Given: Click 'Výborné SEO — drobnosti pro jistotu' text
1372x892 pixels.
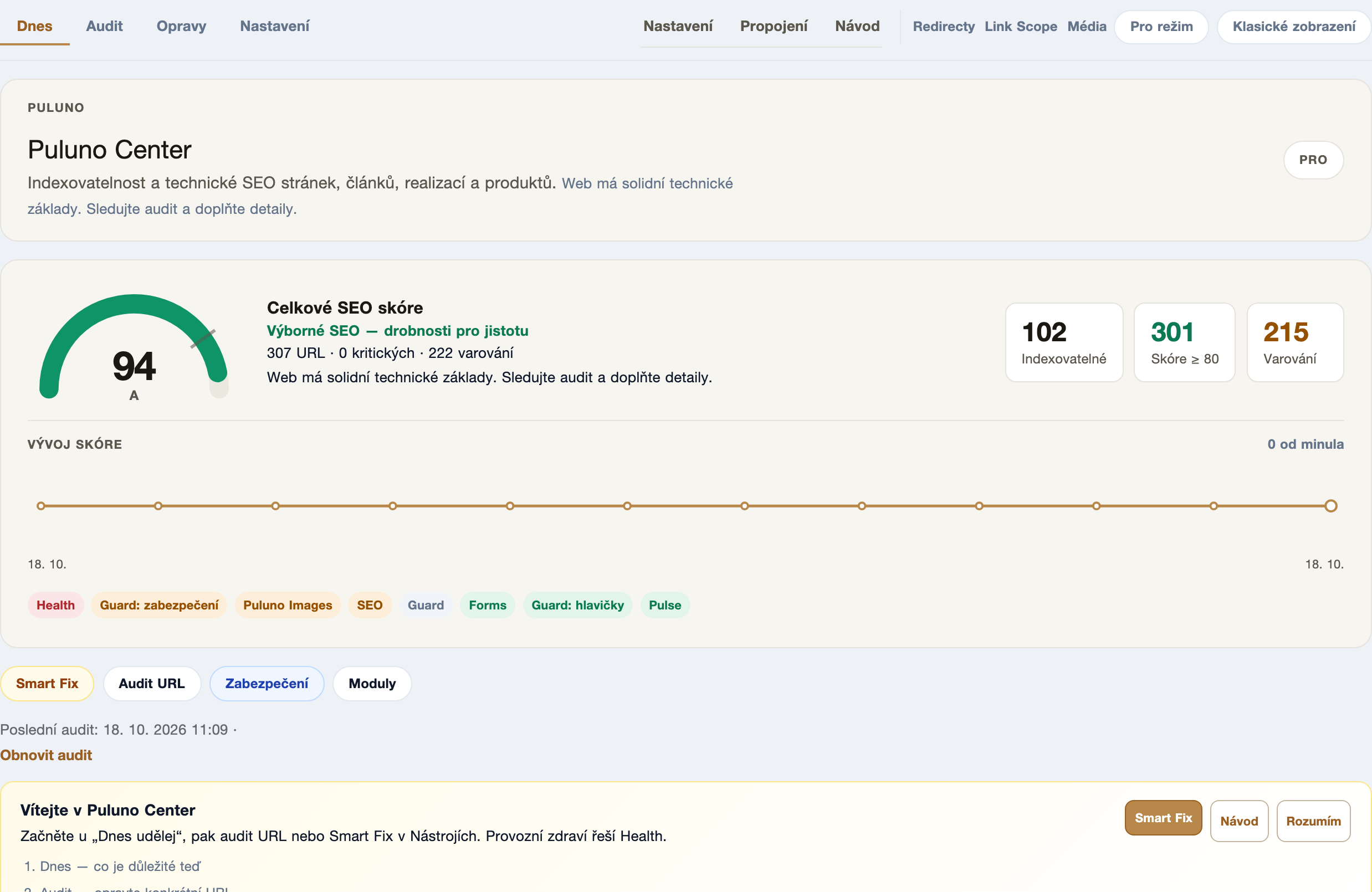Looking at the screenshot, I should pos(398,331).
